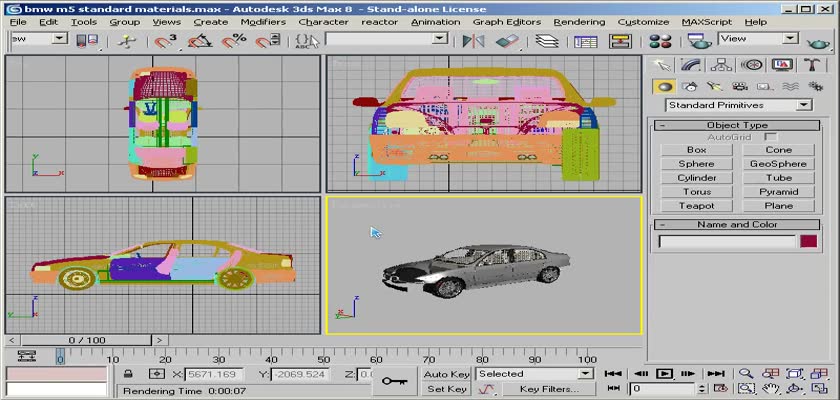Switch to the Hierarchy command panel tab
Image resolution: width=840 pixels, height=400 pixels.
pyautogui.click(x=722, y=65)
